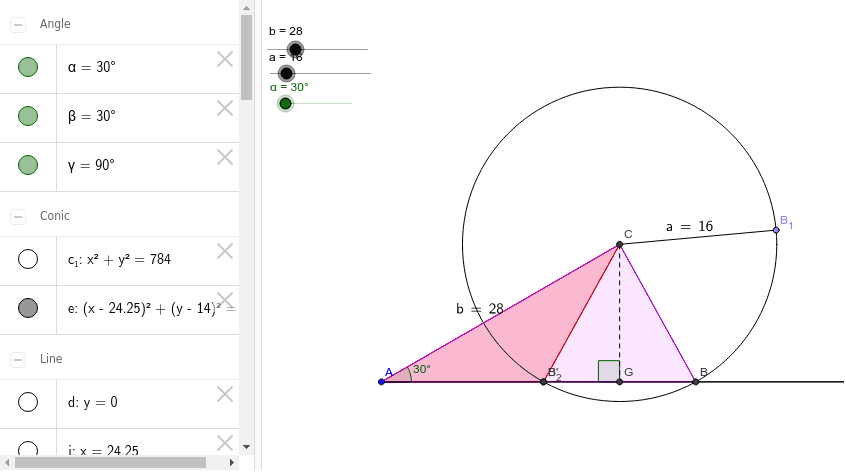
Task: Select the α = 30° expression text
Action: click(92, 67)
